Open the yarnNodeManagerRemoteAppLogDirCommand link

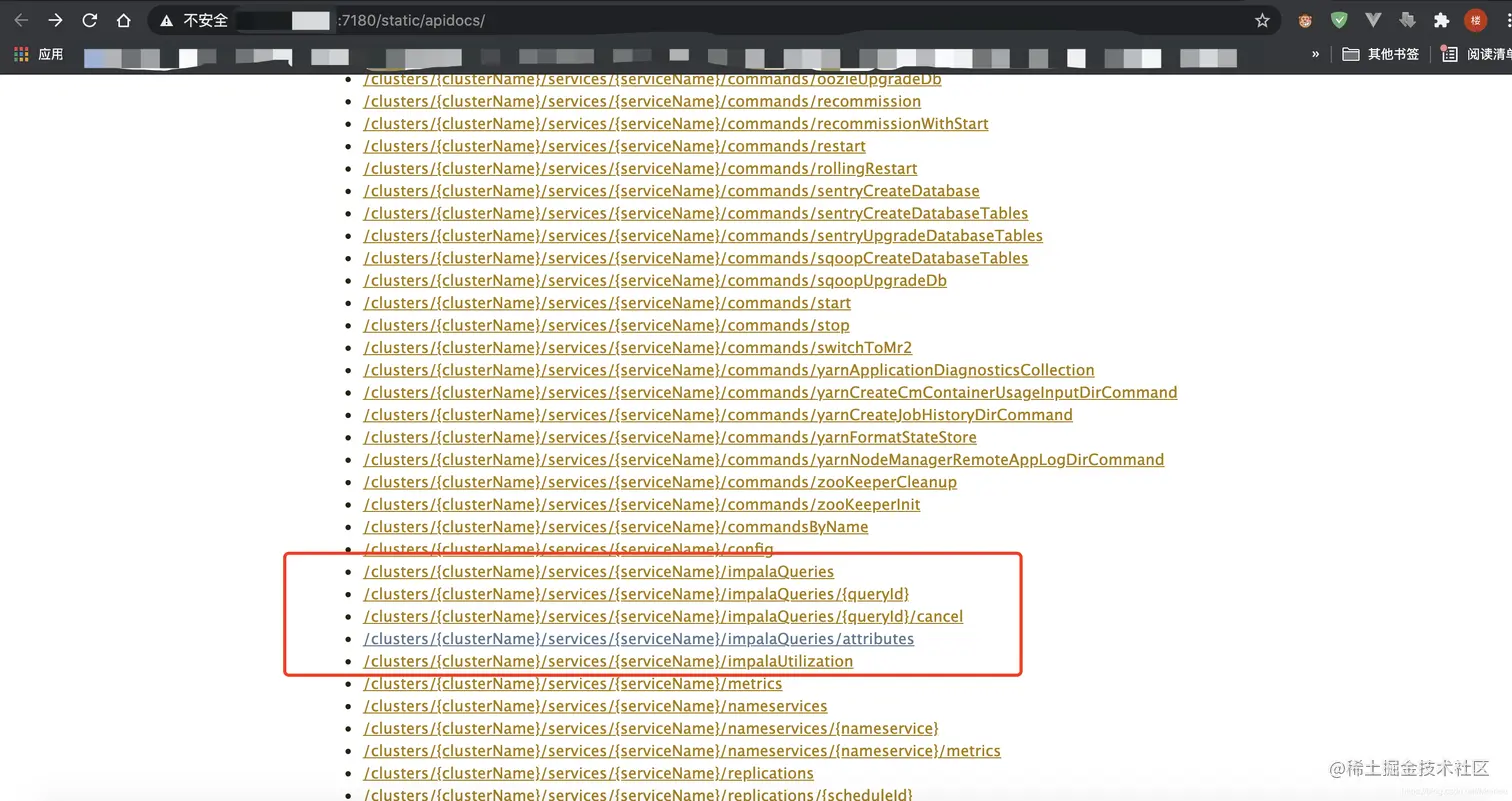tap(764, 460)
